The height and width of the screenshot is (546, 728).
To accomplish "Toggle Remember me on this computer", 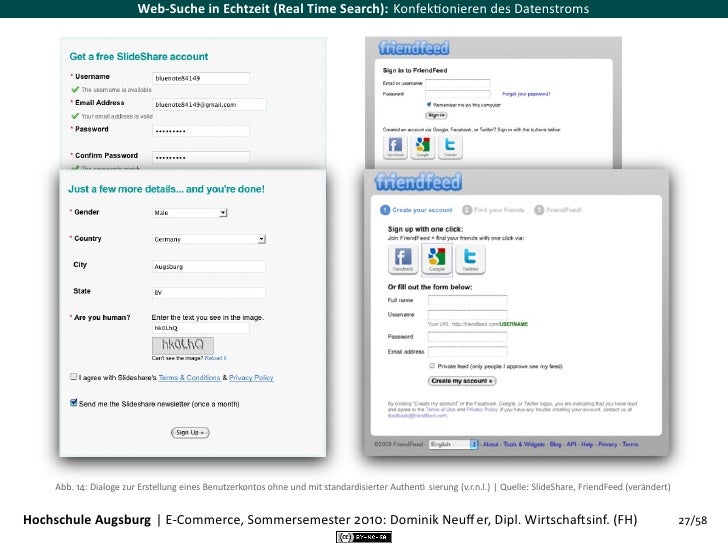I will click(x=429, y=104).
